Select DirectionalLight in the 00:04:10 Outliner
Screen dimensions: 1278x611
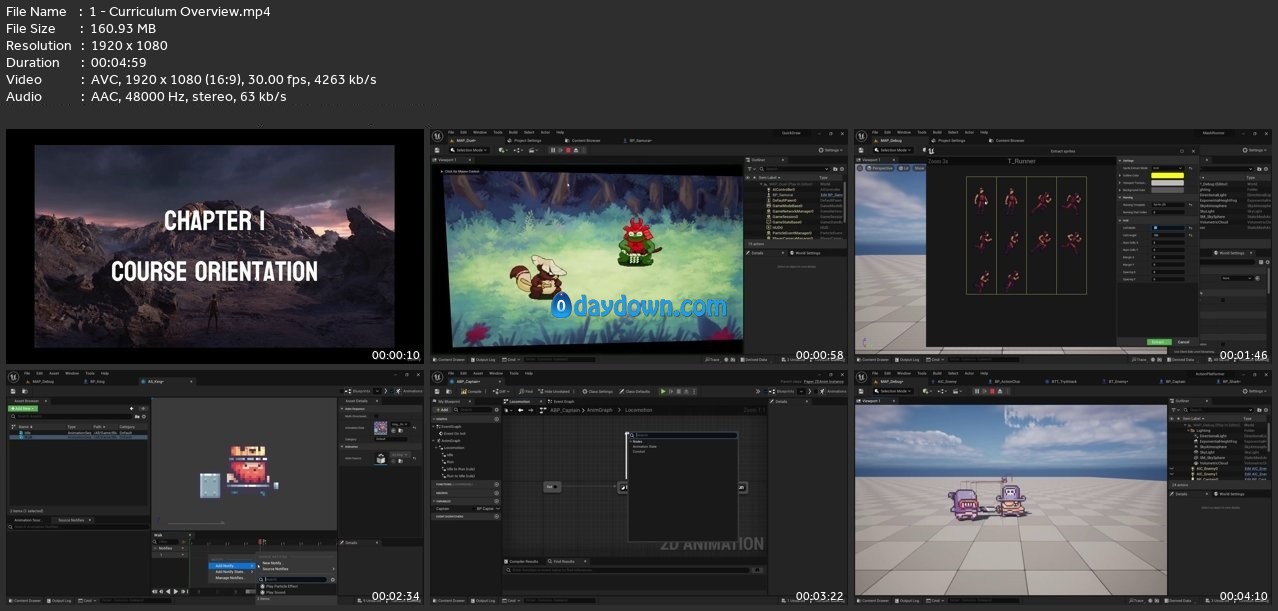[1213, 438]
